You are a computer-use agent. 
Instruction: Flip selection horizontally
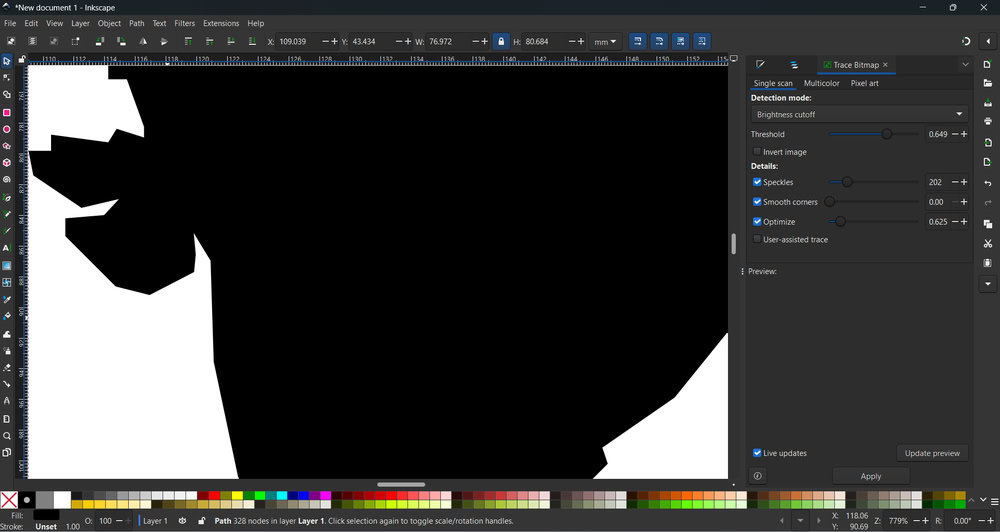[x=143, y=41]
